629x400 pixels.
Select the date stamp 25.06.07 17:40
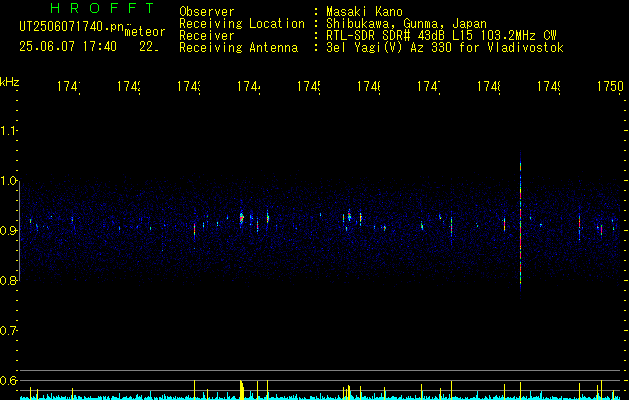[x=68, y=47]
